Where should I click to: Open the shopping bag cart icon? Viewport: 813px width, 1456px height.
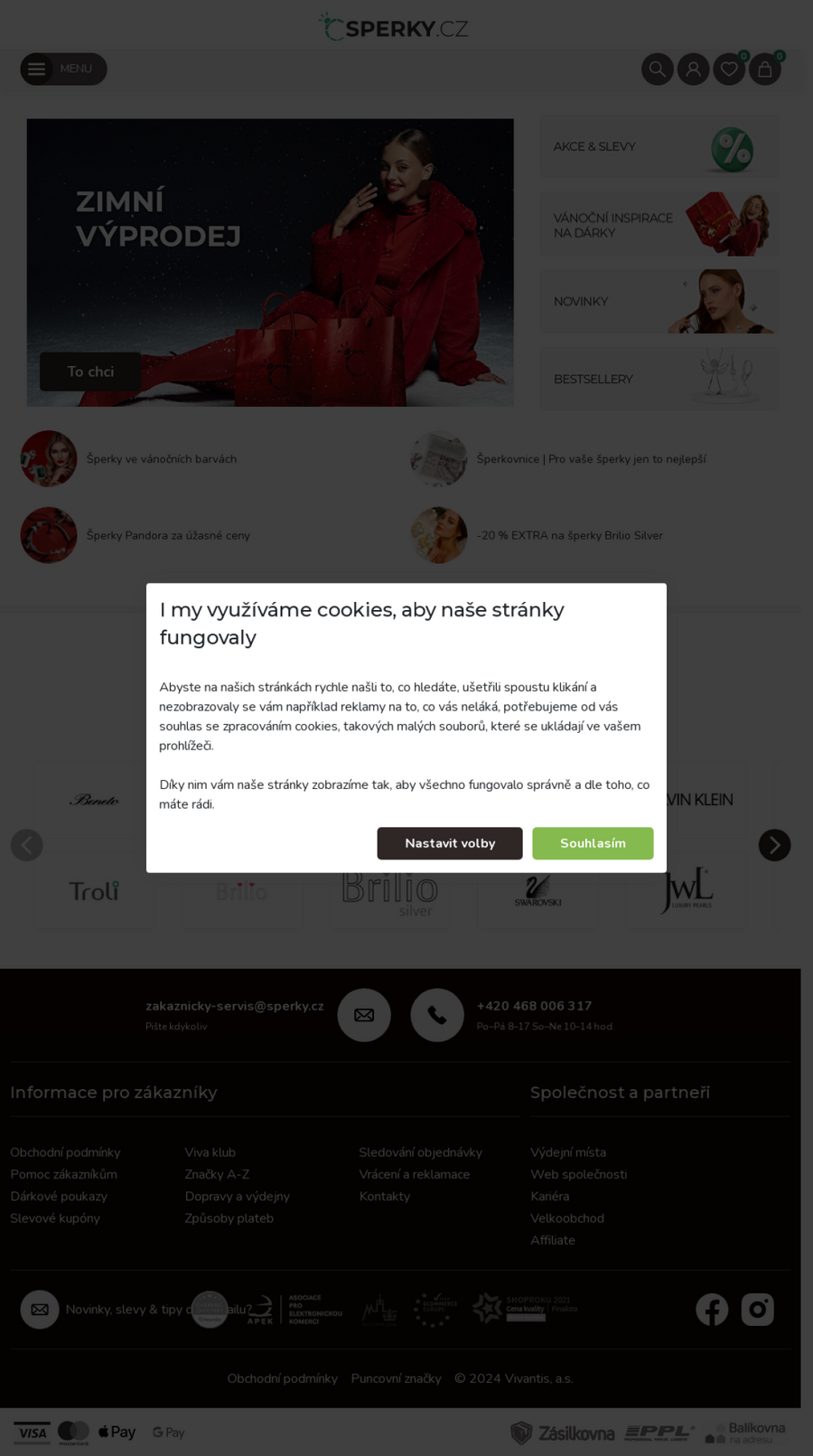[x=765, y=70]
